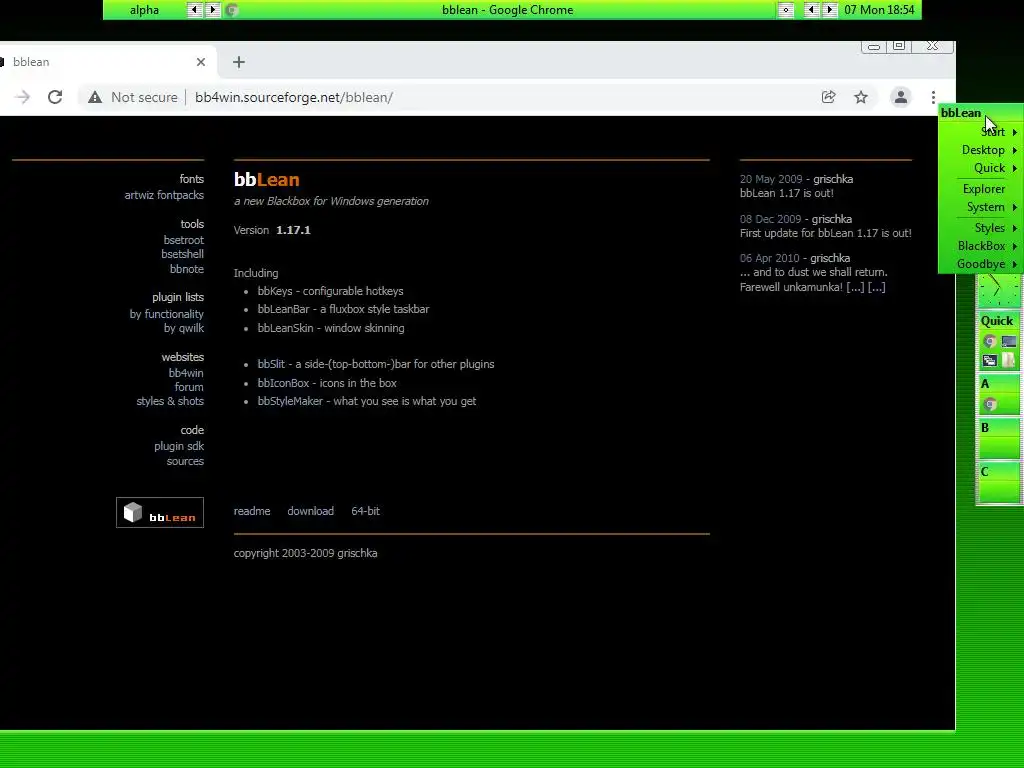This screenshot has height=768, width=1024.
Task: Click the next workspace arrow beside alpha
Action: click(x=212, y=10)
